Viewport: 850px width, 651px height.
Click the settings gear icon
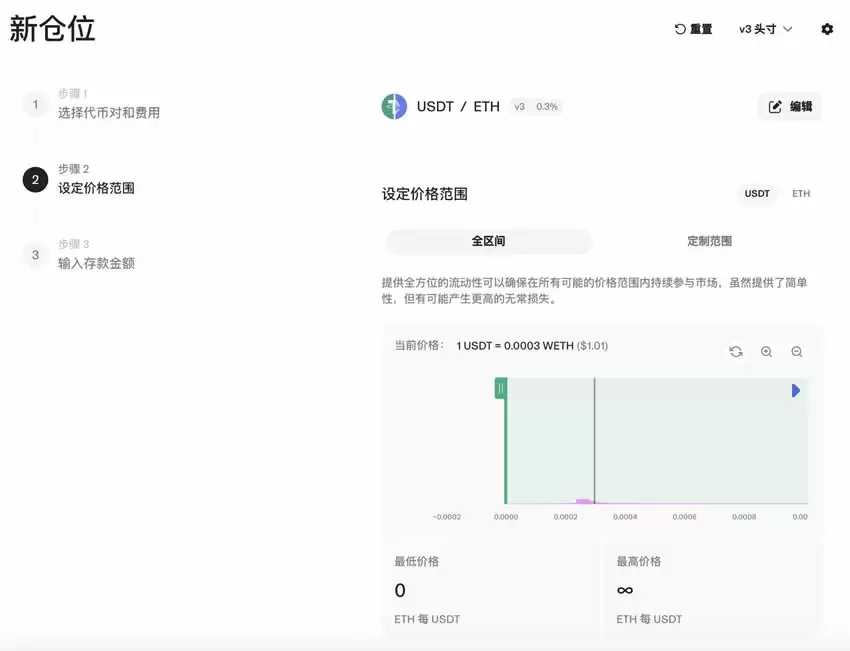tap(828, 29)
